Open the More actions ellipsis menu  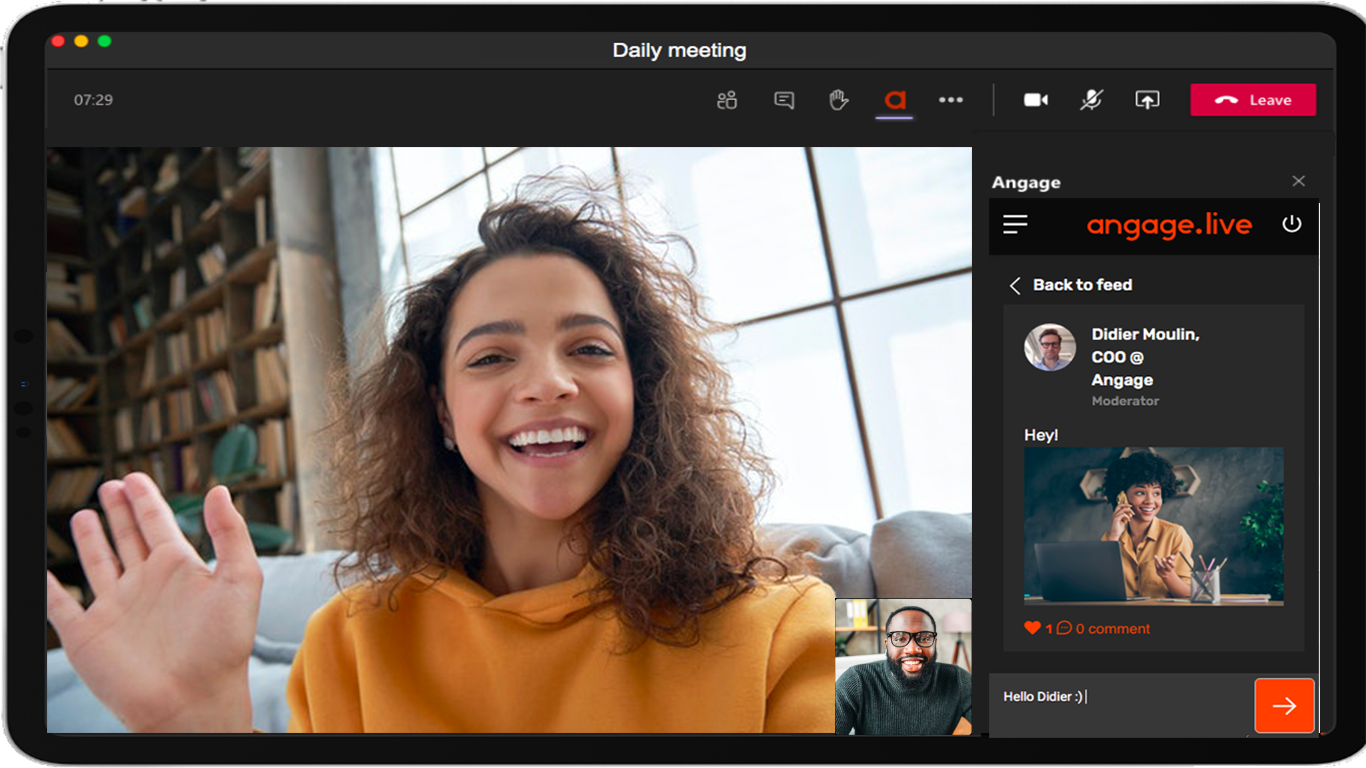pyautogui.click(x=951, y=100)
